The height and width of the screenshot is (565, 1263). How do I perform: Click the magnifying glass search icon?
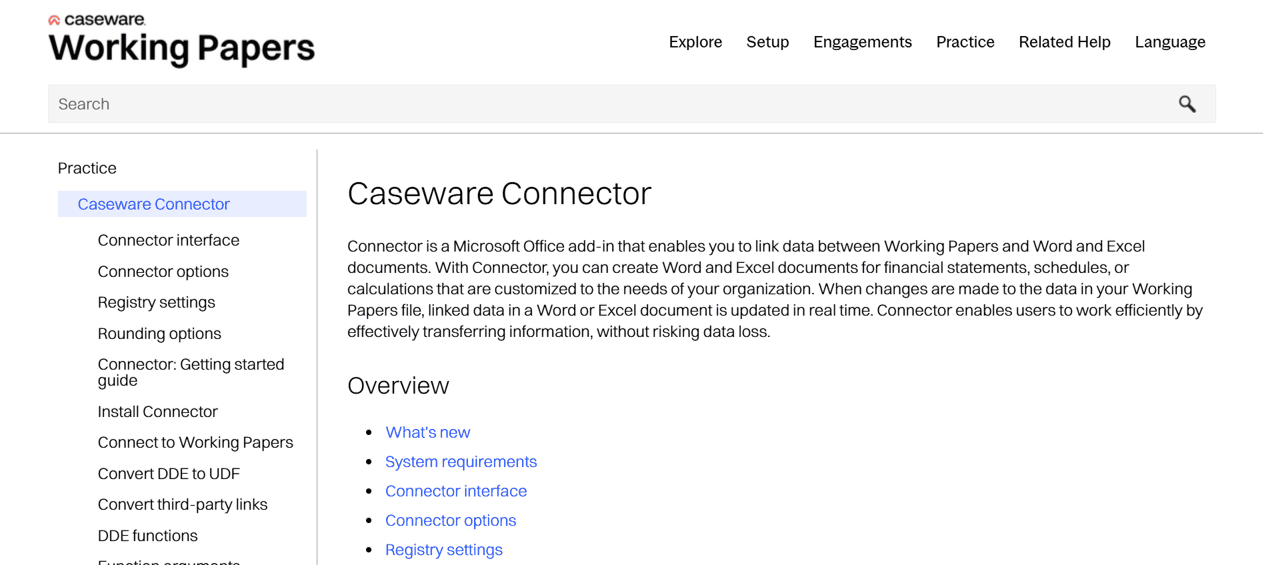pyautogui.click(x=1187, y=104)
